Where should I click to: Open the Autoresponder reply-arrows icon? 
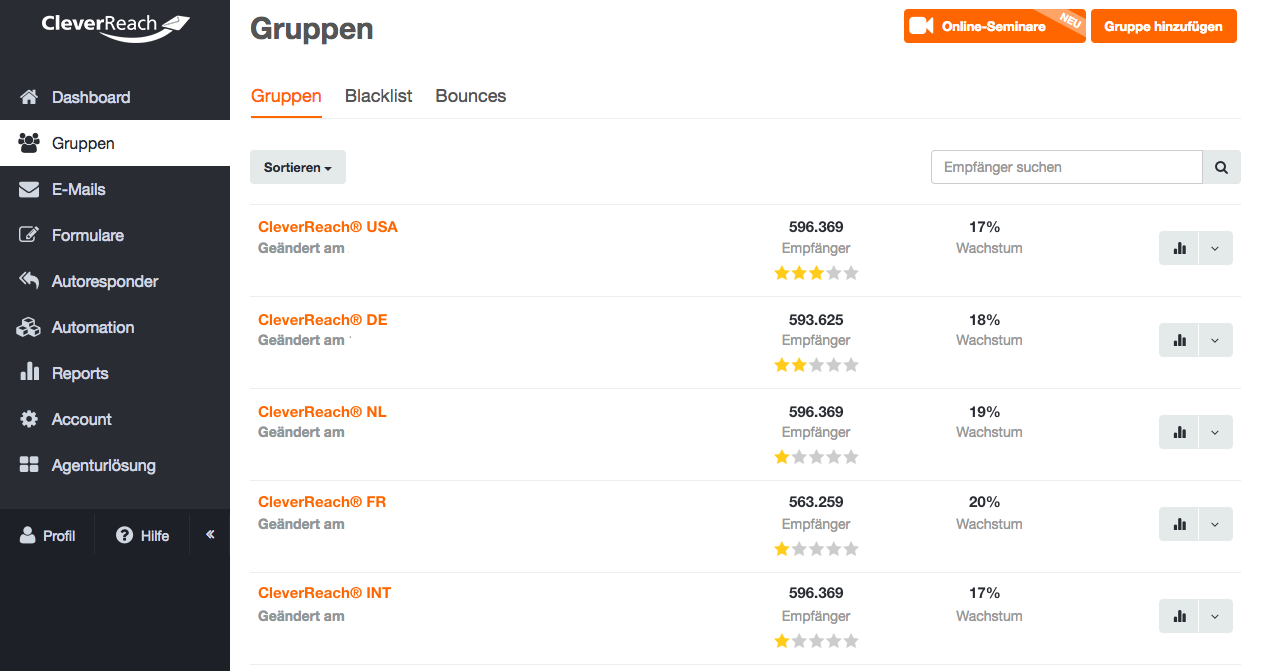coord(29,281)
